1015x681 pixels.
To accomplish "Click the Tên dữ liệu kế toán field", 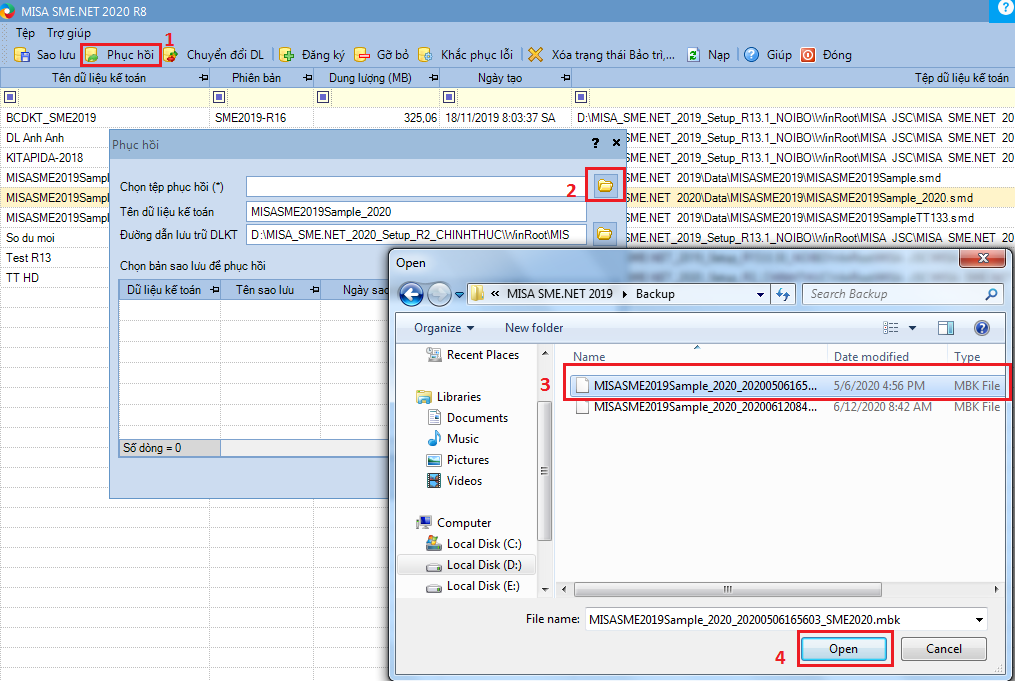I will [416, 212].
